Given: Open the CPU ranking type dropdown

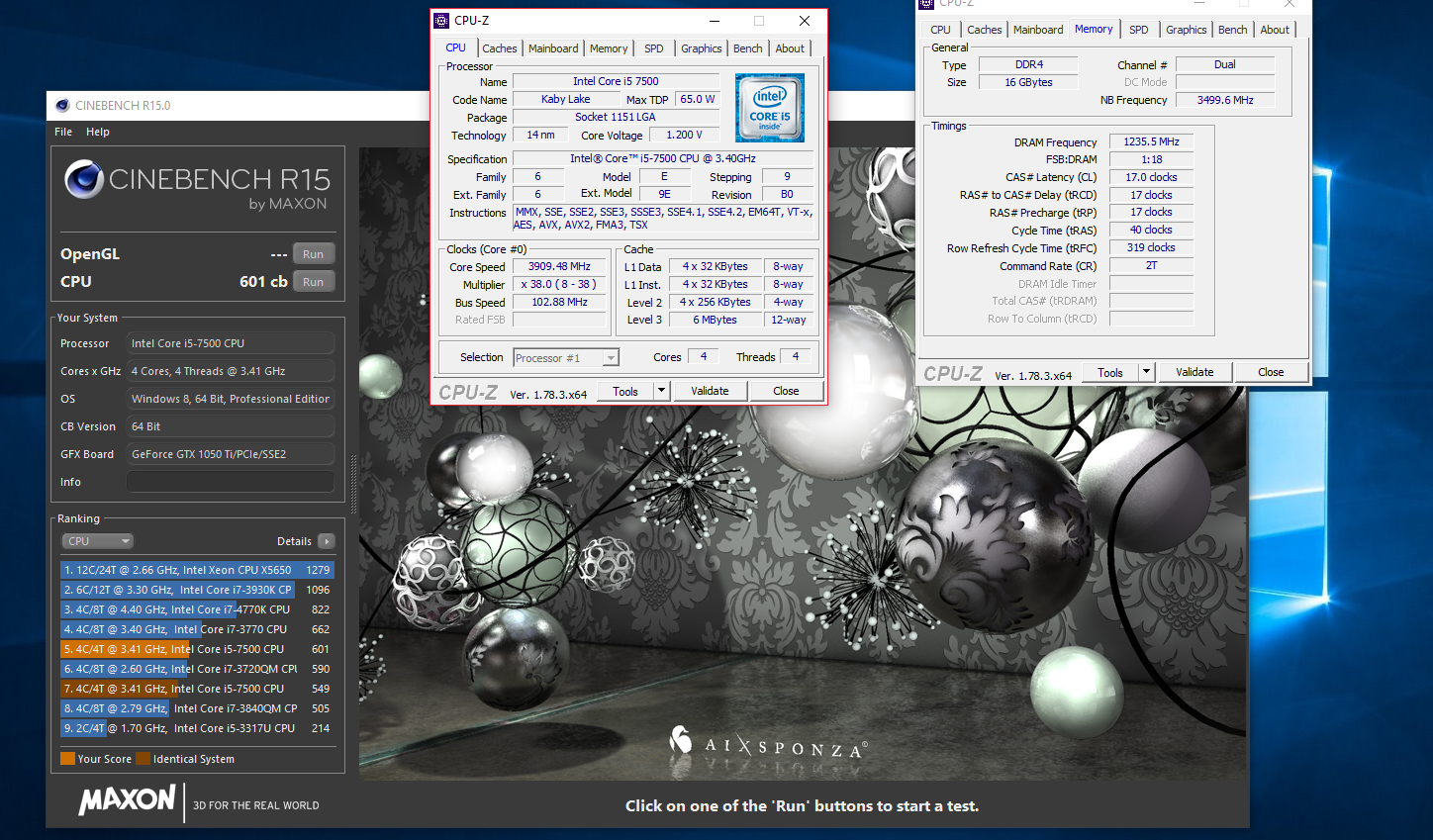Looking at the screenshot, I should (x=97, y=541).
